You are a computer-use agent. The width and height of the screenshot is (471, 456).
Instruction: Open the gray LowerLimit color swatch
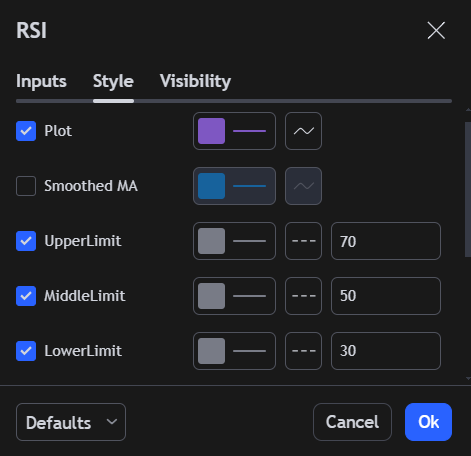click(211, 351)
